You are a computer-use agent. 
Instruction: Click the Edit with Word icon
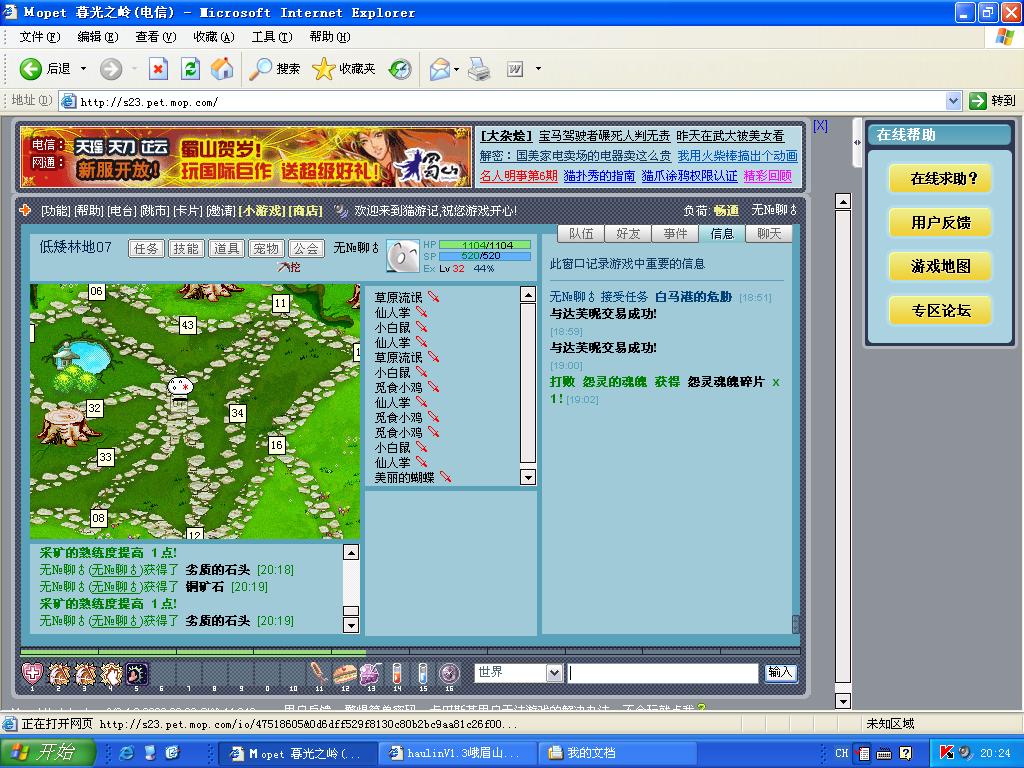point(515,69)
